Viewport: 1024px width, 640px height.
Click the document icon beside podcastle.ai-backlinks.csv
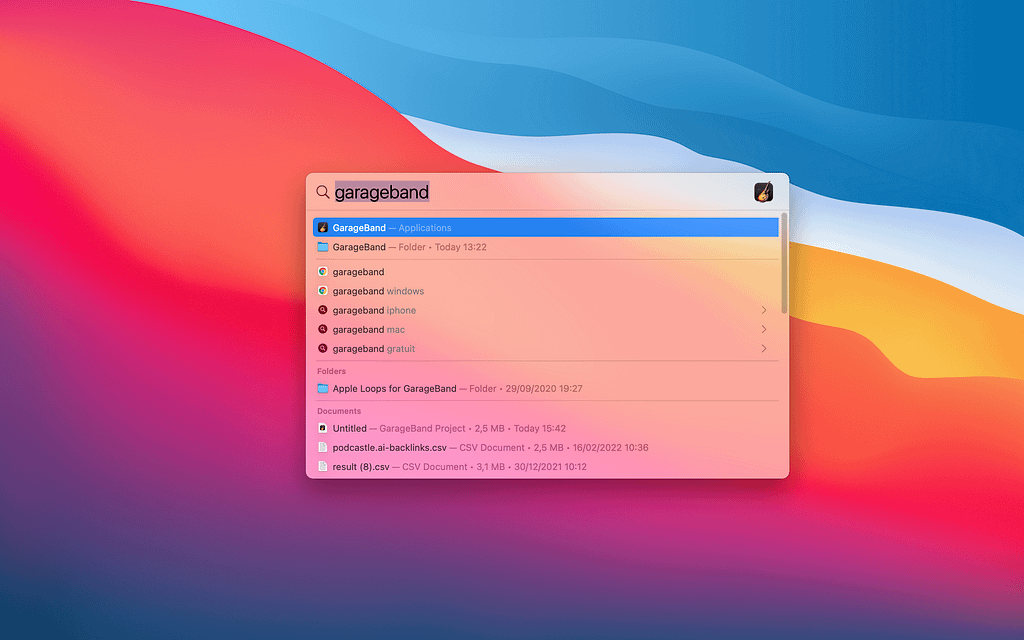pyautogui.click(x=323, y=447)
